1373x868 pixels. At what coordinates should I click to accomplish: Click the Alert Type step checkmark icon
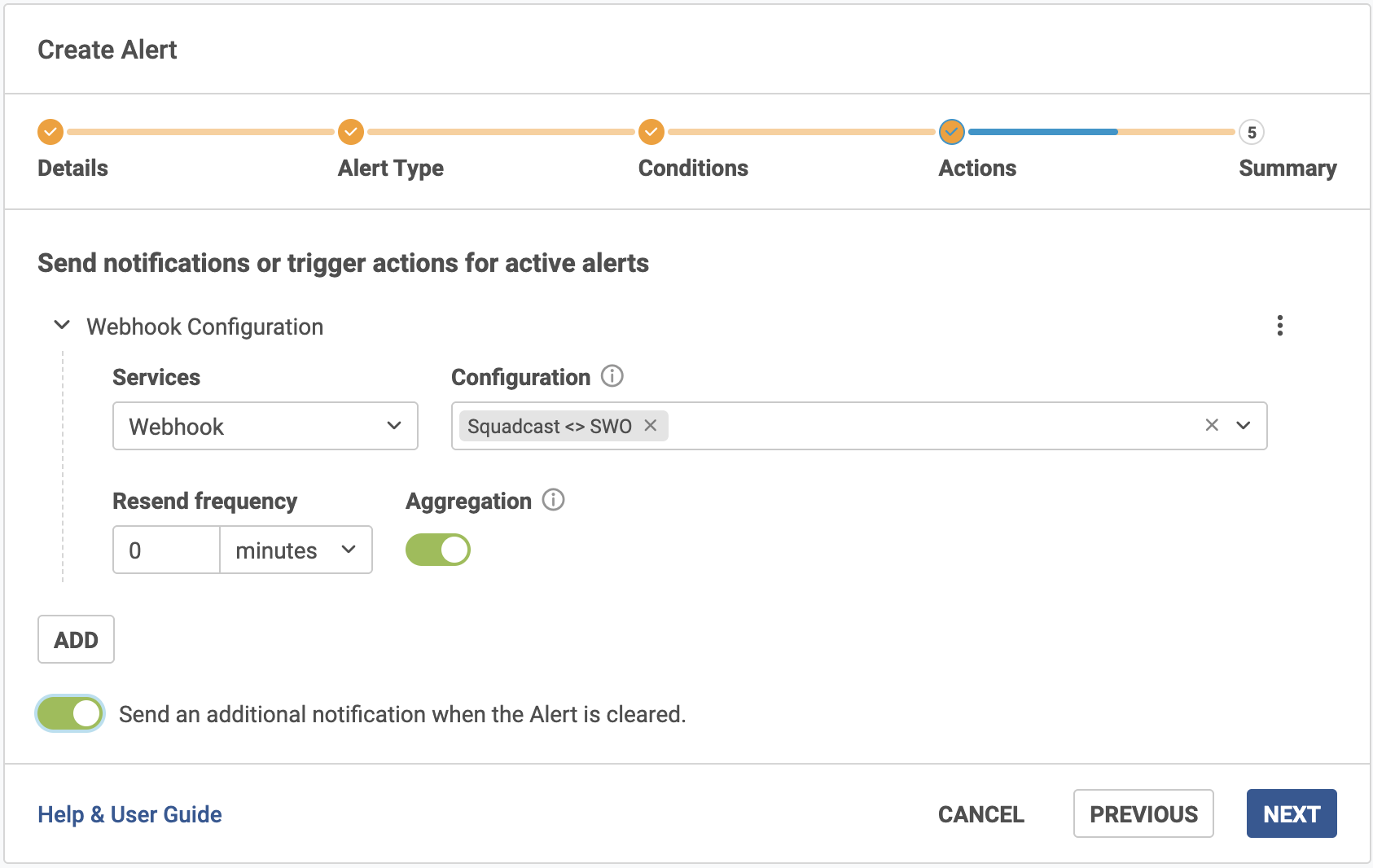click(x=351, y=131)
